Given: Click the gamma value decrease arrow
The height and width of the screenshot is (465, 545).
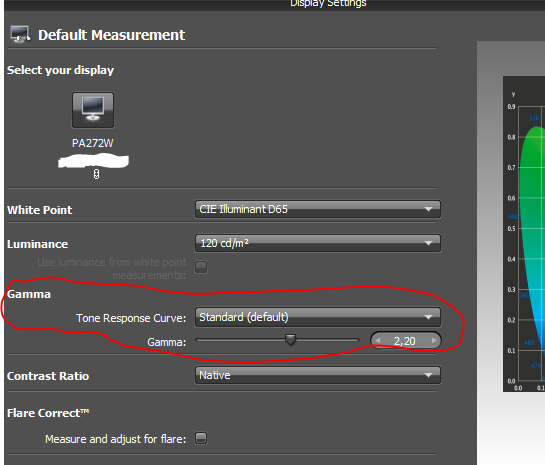Looking at the screenshot, I should [378, 341].
